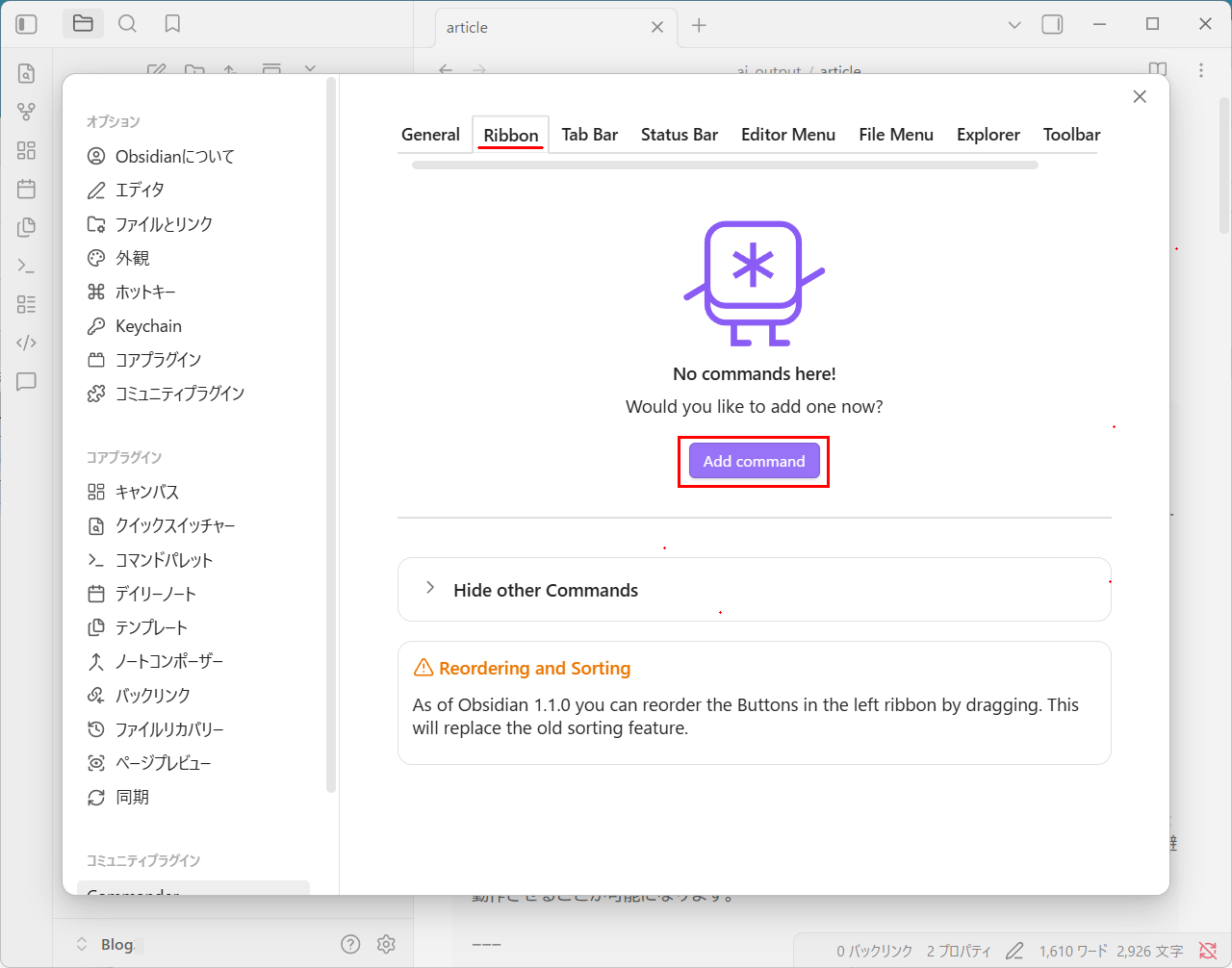Screen dimensions: 1232x968
Task: Select the canvas icon in the left ribbon
Action: 26,150
